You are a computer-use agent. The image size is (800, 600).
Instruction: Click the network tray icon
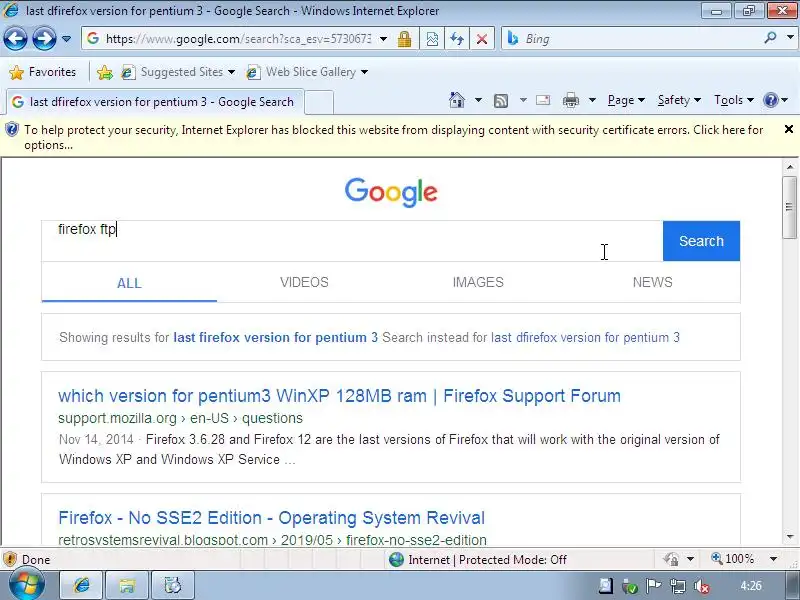(678, 587)
